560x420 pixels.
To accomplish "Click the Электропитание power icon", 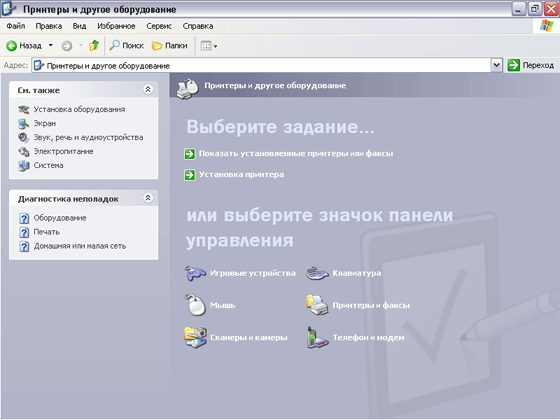I will [24, 151].
